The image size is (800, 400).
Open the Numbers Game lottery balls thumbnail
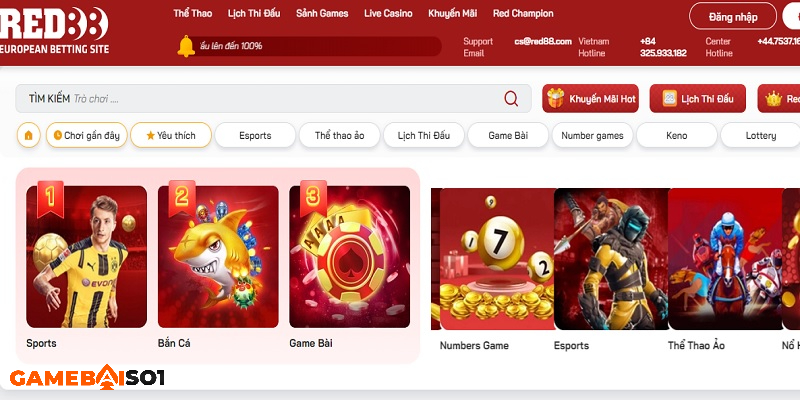(497, 259)
